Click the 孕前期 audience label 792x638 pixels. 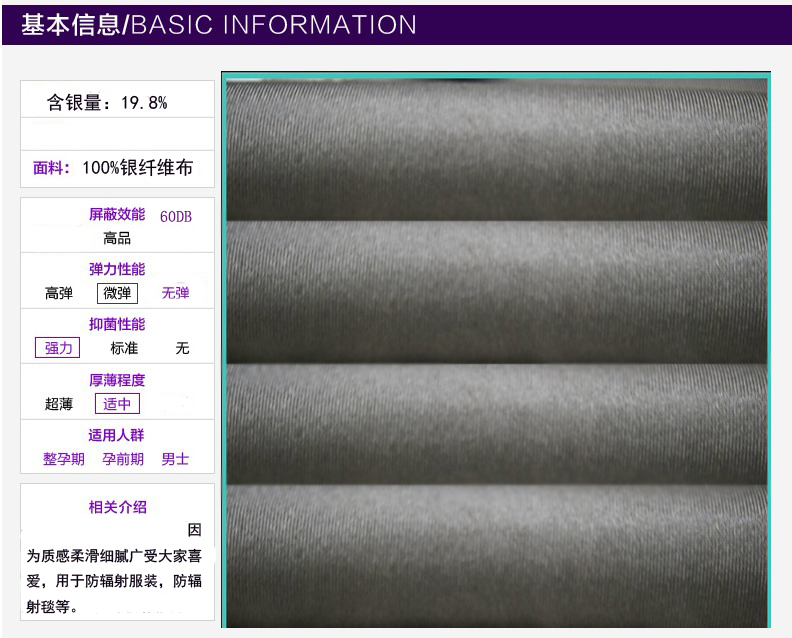[x=123, y=459]
